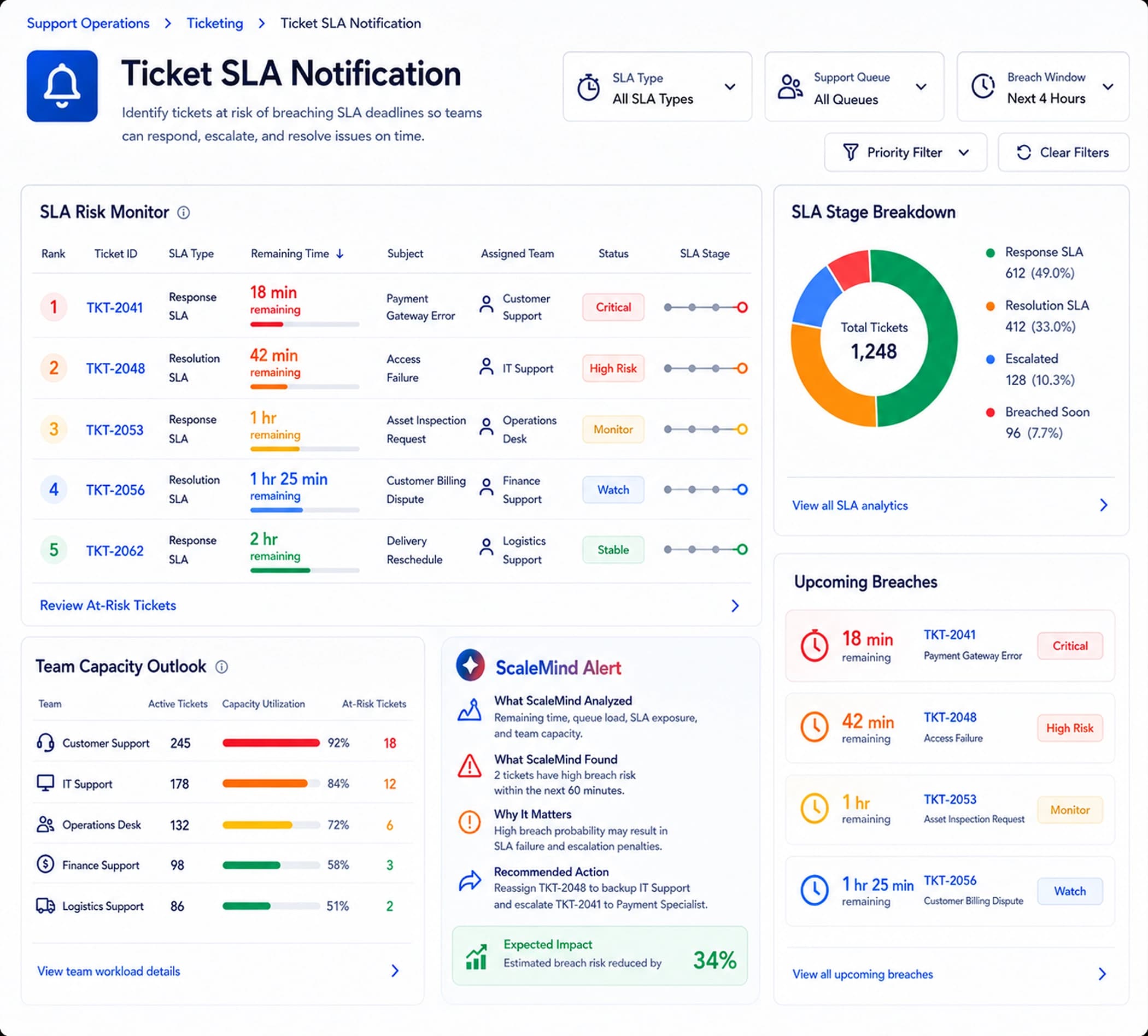The height and width of the screenshot is (1036, 1148).
Task: Click the truck icon for Logistics Support row
Action: click(x=45, y=905)
